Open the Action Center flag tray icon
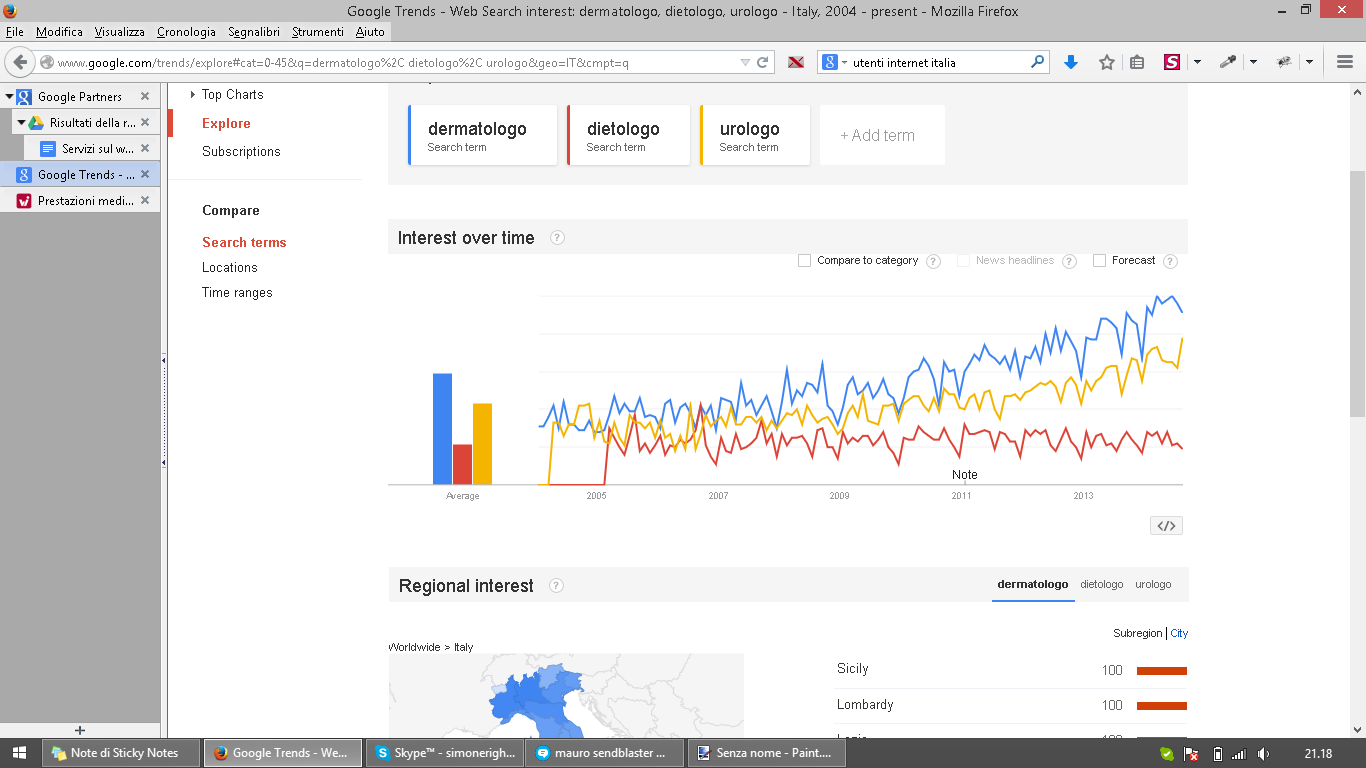The height and width of the screenshot is (768, 1366). (1192, 754)
